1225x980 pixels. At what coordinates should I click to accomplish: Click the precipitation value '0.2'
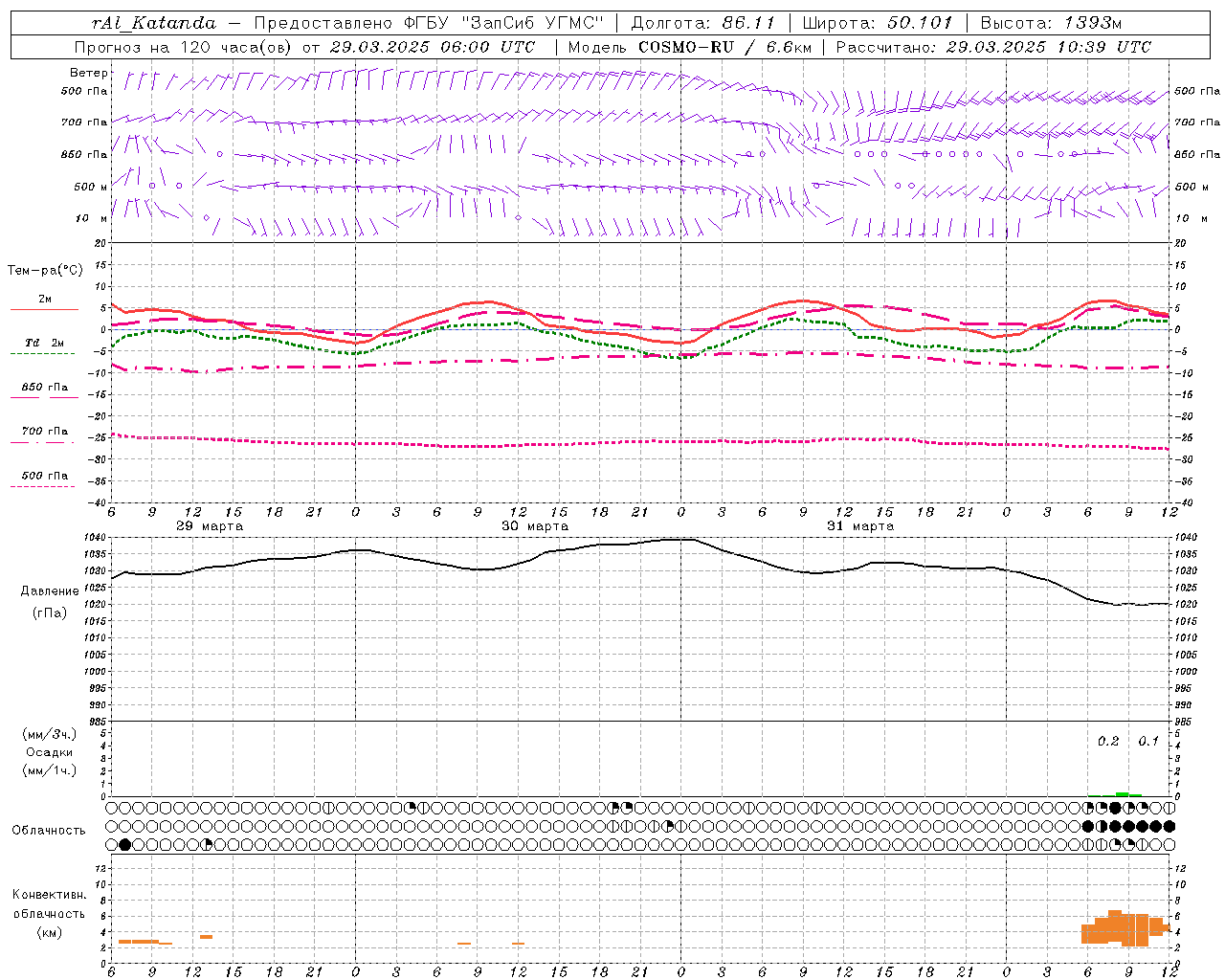pyautogui.click(x=1108, y=741)
